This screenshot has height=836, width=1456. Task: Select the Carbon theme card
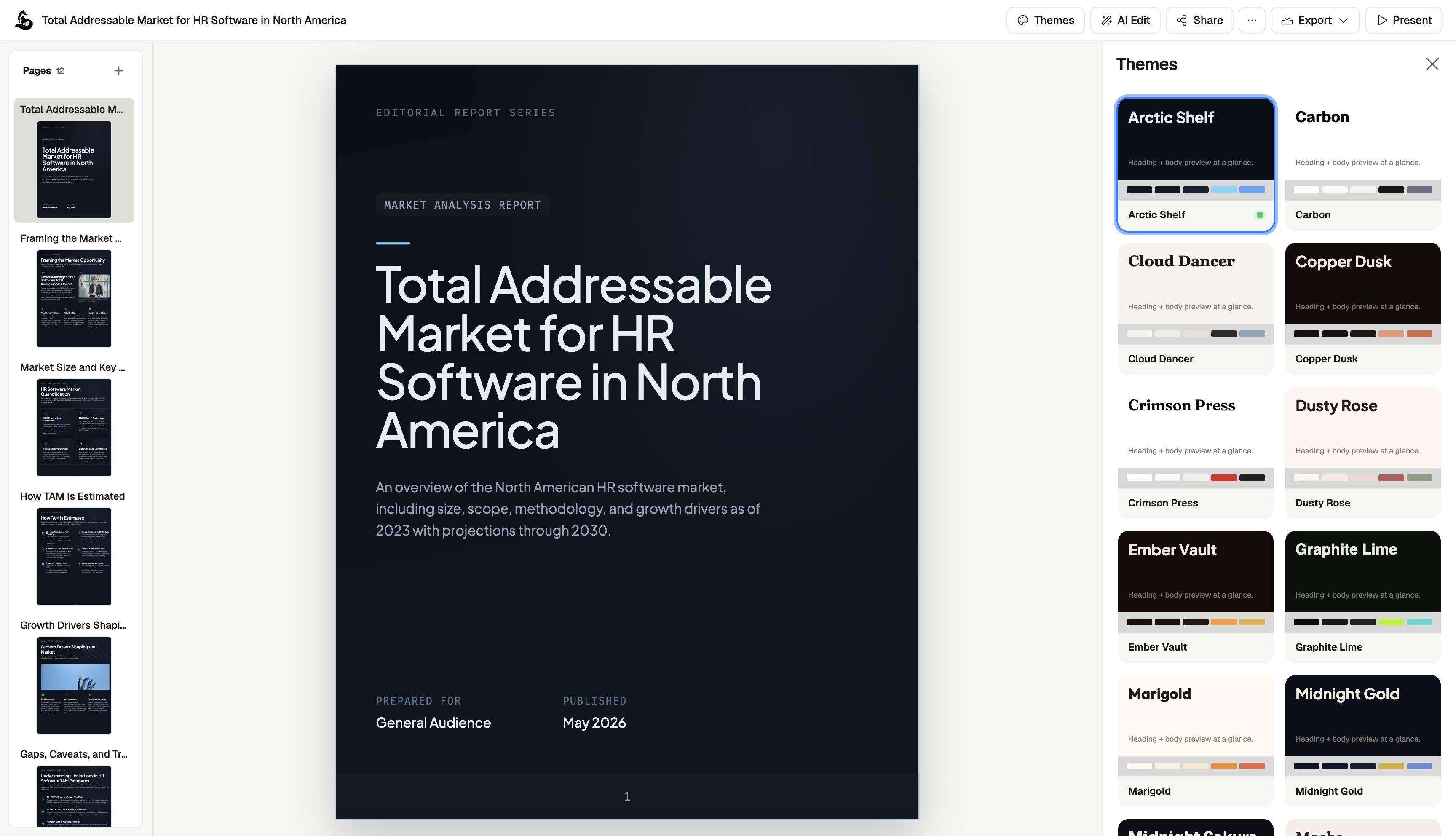[x=1362, y=164]
